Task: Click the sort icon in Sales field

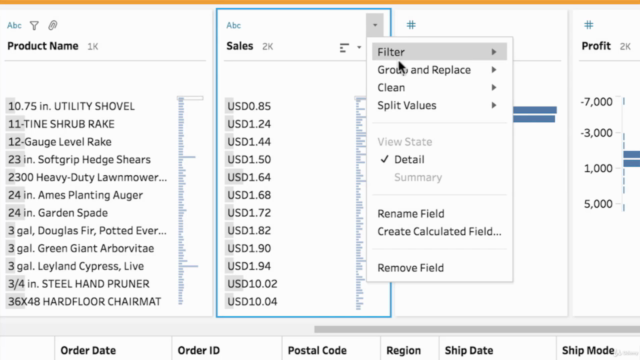Action: pos(344,48)
